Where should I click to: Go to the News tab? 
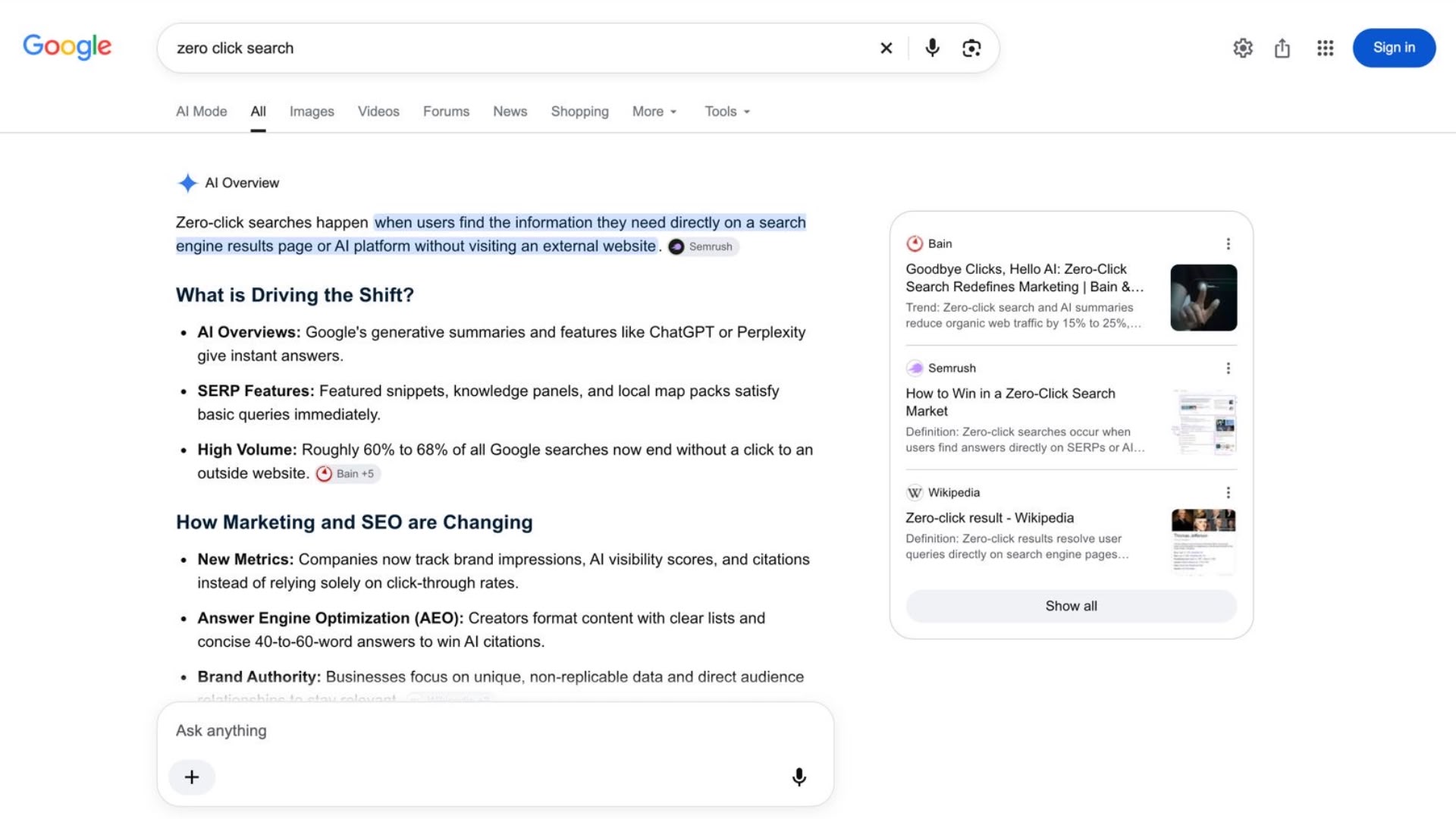pyautogui.click(x=510, y=111)
